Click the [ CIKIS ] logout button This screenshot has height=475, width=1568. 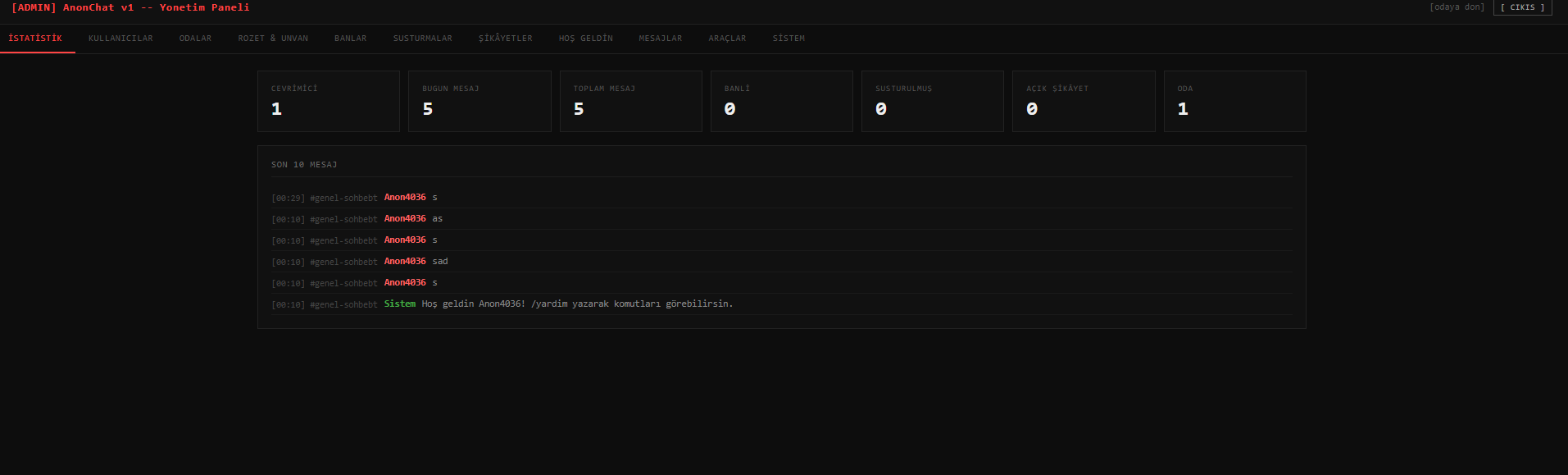[x=1522, y=7]
